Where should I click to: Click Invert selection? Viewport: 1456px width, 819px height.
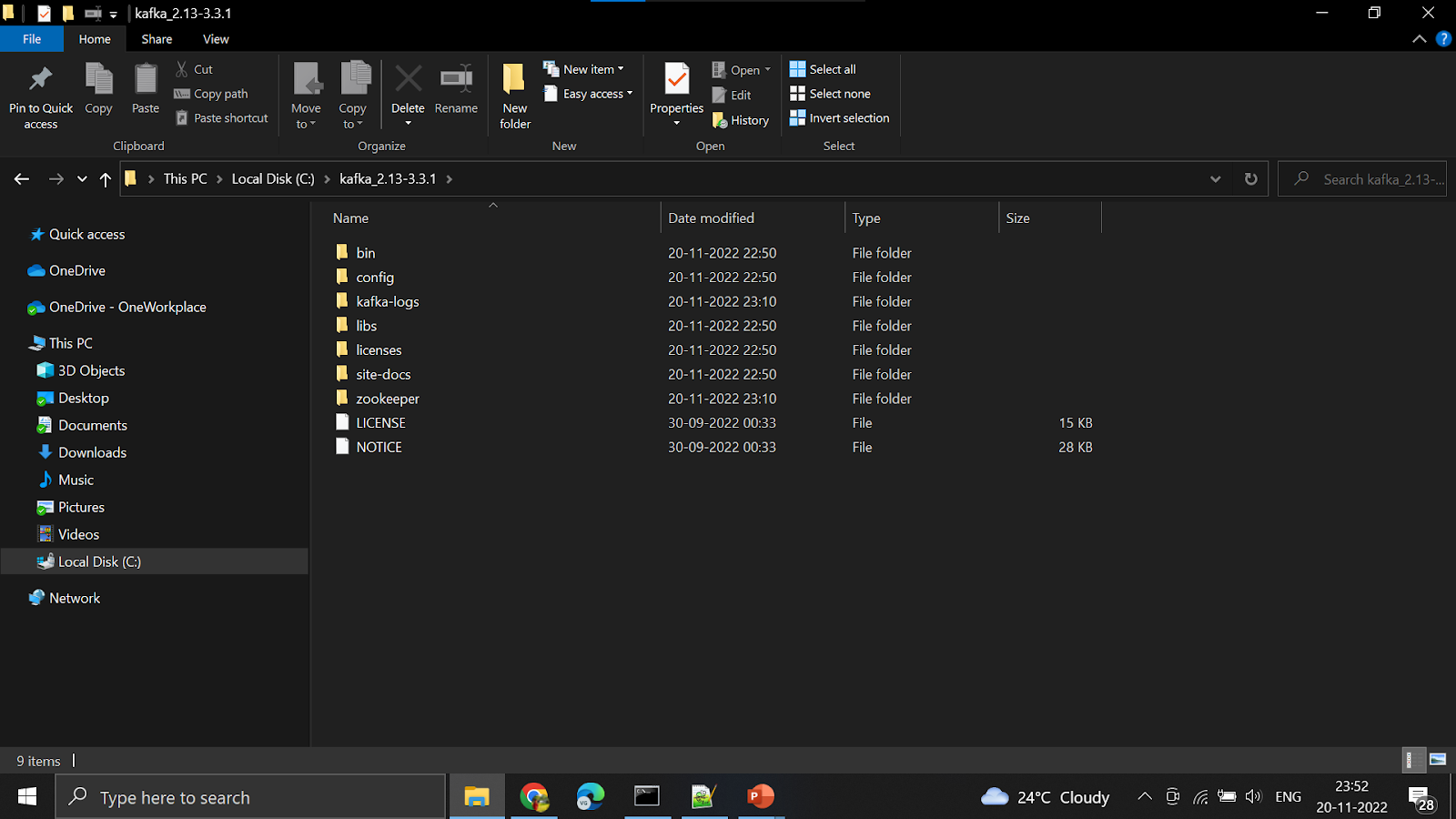tap(839, 118)
